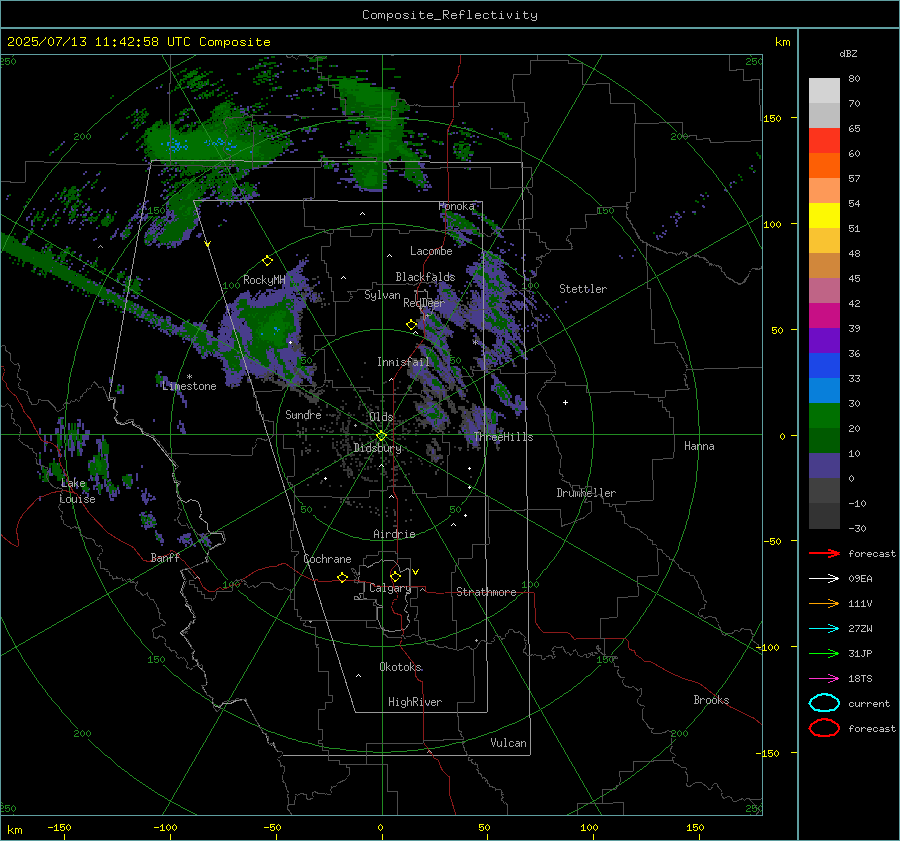This screenshot has height=841, width=900.
Task: Select the magenta 39-42 dBZ swatch
Action: 824,316
